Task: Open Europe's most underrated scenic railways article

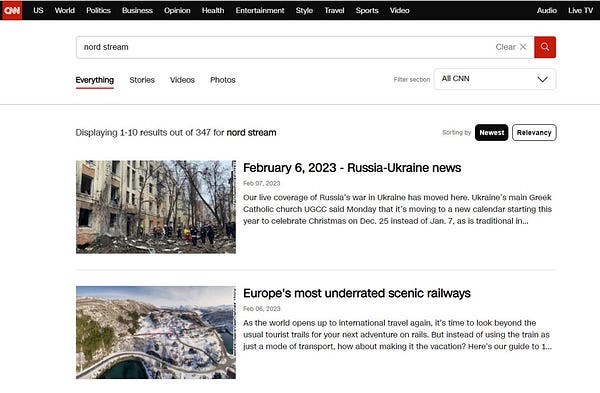Action: click(x=357, y=293)
